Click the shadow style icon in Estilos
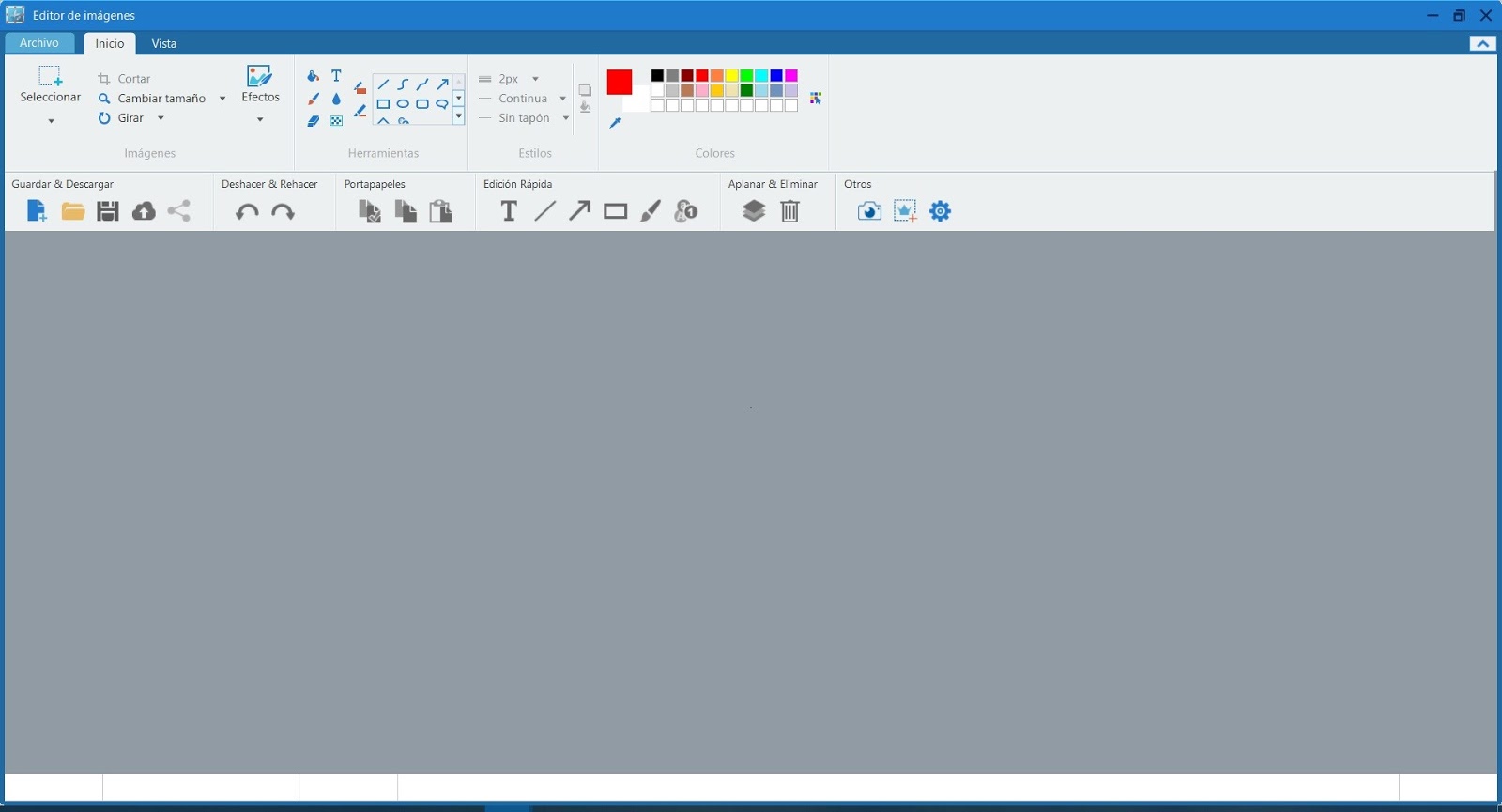1502x812 pixels. pos(585,90)
